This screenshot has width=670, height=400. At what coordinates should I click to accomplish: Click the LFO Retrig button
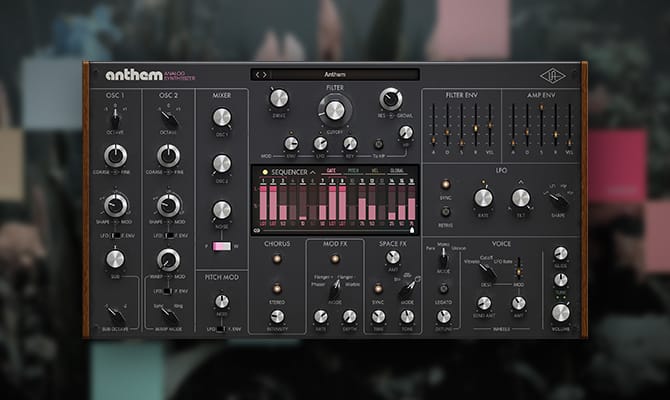pos(445,212)
